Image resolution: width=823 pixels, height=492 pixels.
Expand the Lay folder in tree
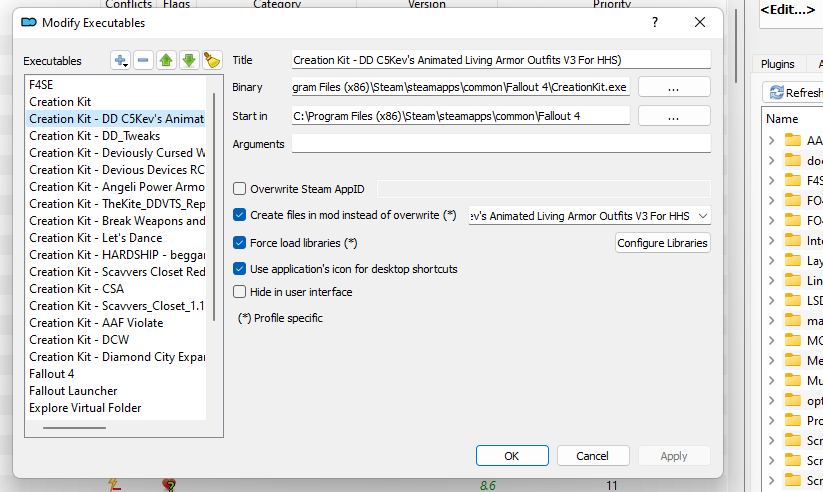772,260
